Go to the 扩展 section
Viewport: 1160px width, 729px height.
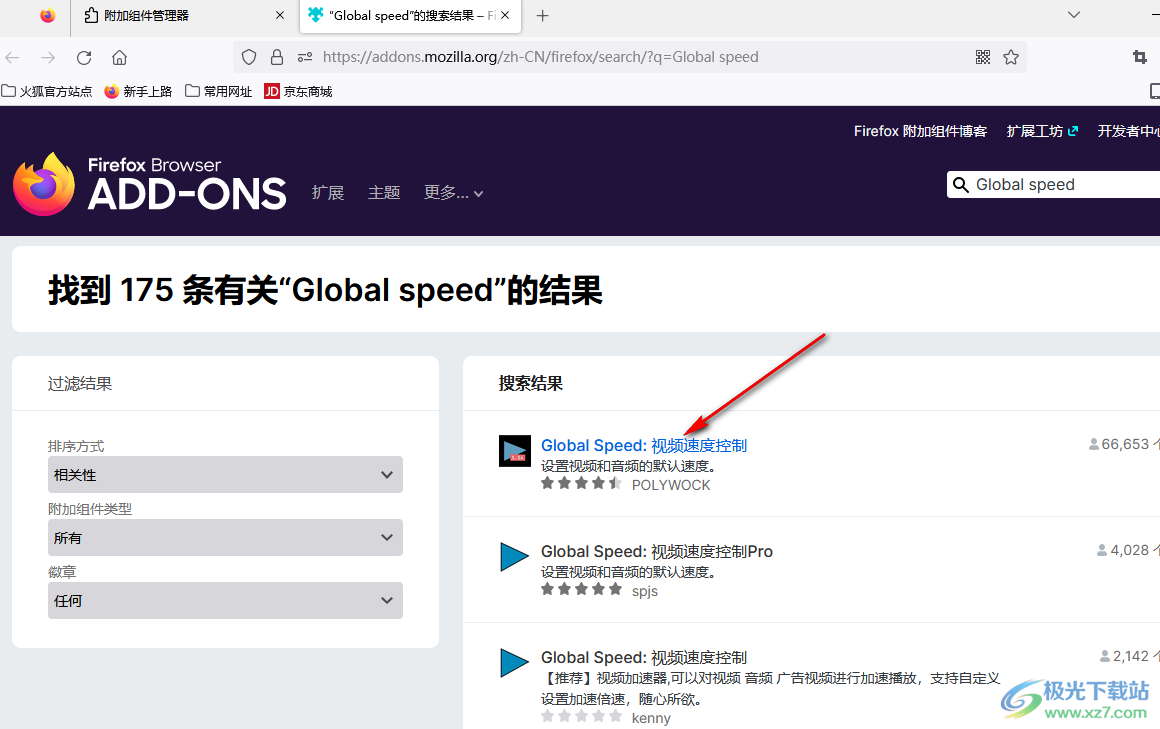328,192
